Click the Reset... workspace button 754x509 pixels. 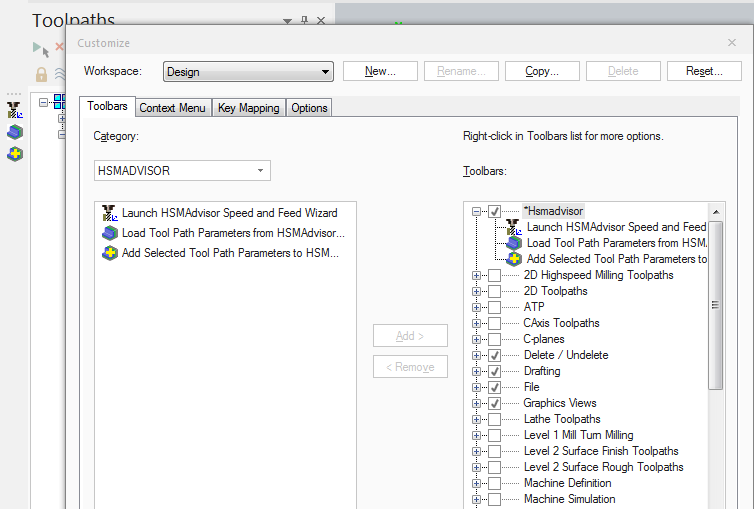pos(704,71)
